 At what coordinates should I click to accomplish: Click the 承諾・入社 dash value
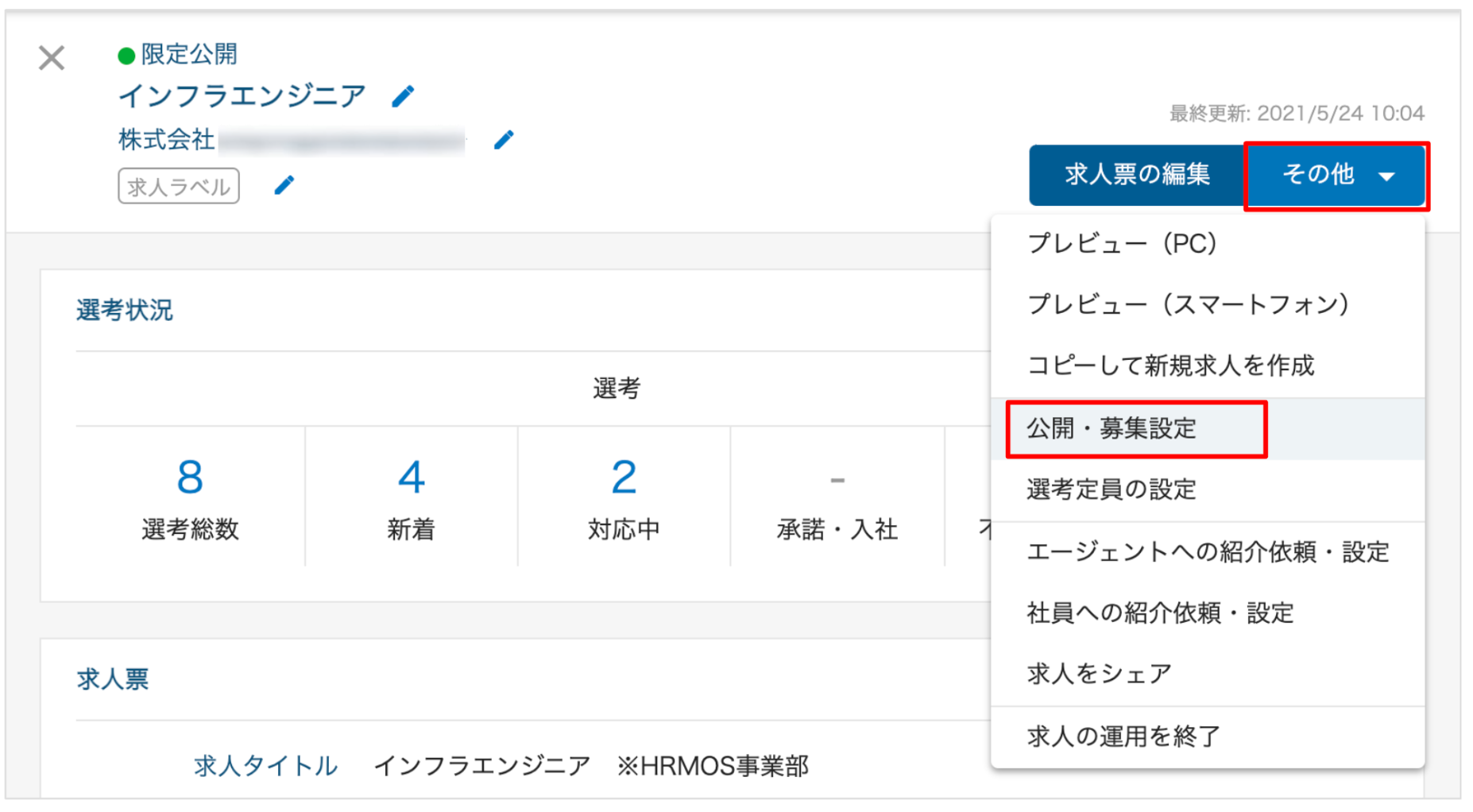(837, 480)
